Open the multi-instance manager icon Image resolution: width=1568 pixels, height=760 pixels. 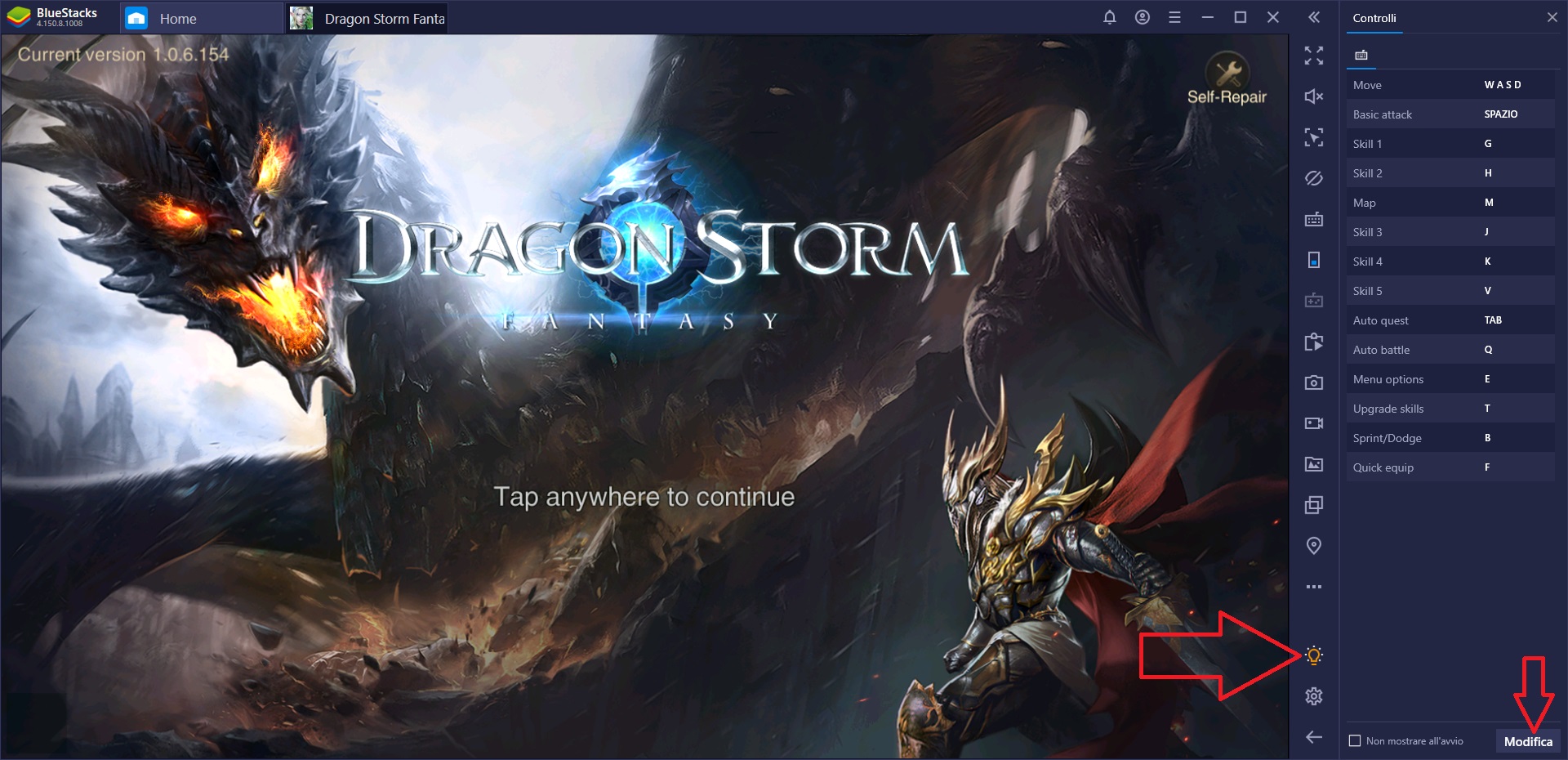click(1313, 505)
